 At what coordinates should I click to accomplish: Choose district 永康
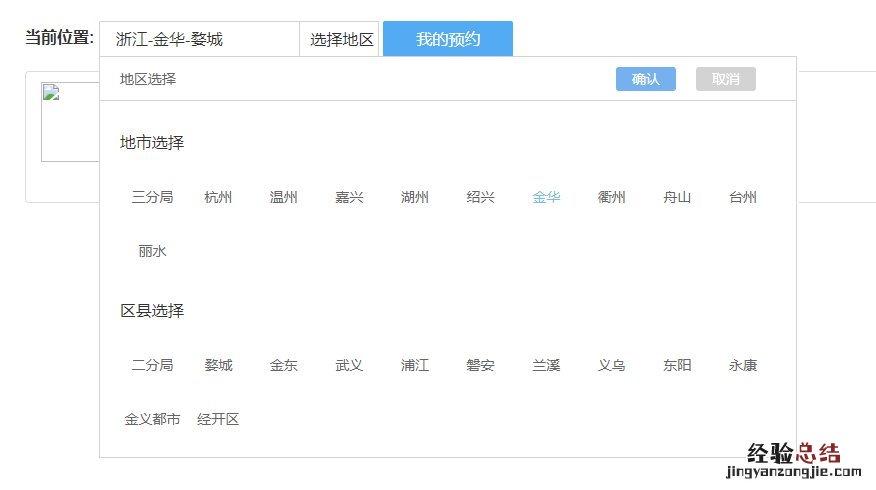coord(742,365)
